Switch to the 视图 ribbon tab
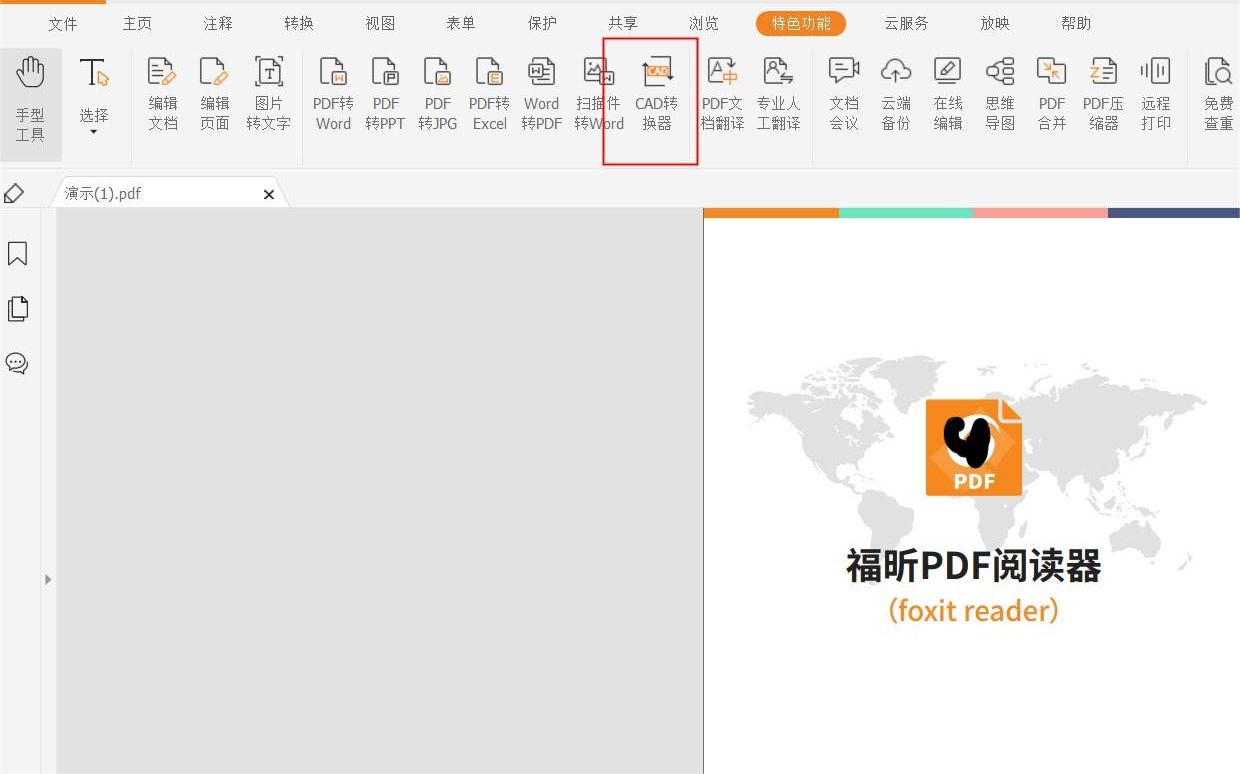 [x=380, y=22]
